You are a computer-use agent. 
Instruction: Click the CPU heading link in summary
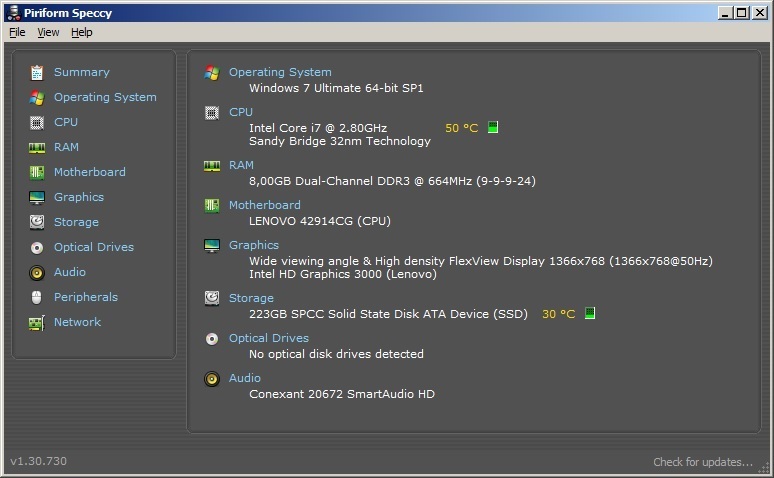241,112
